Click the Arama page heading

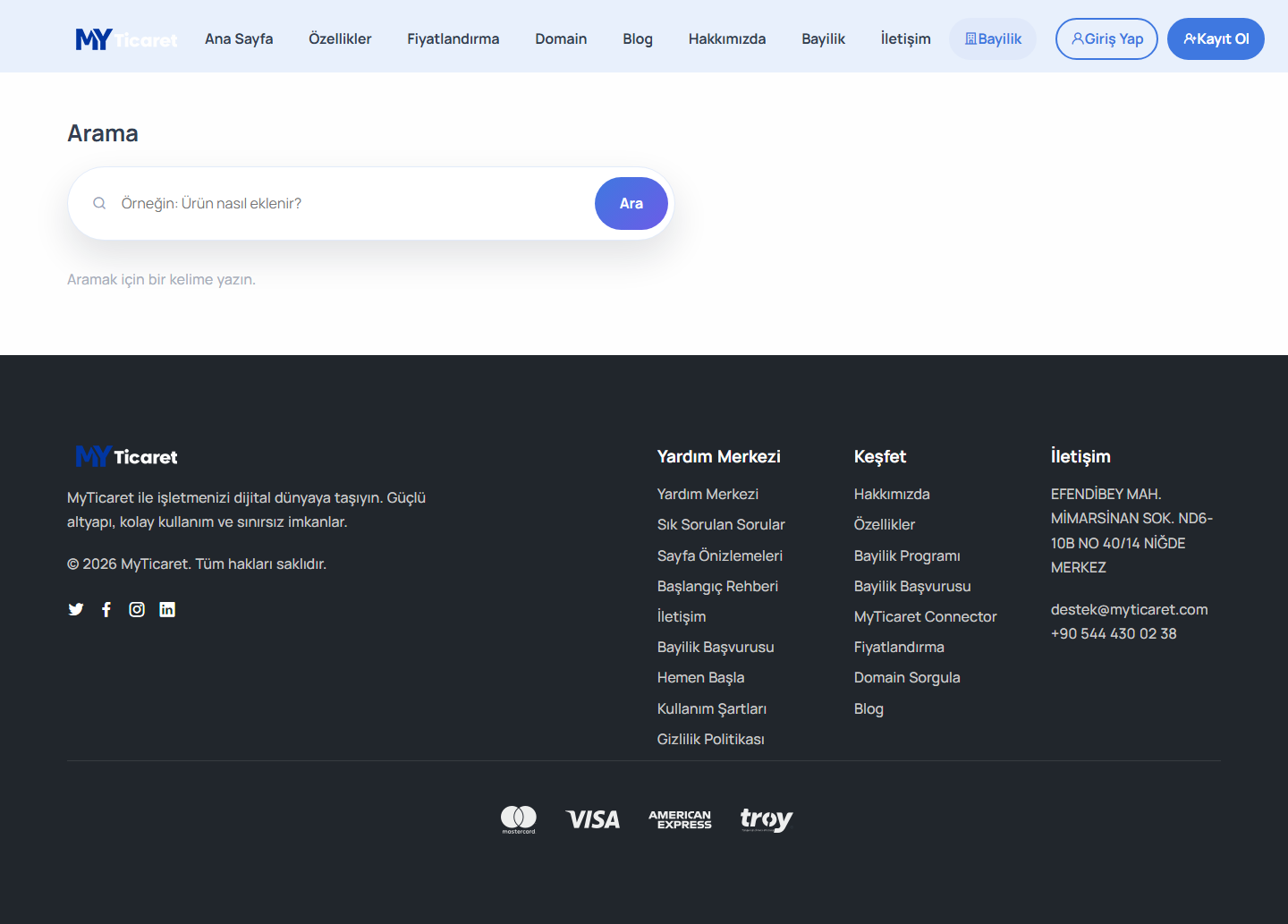[x=103, y=133]
